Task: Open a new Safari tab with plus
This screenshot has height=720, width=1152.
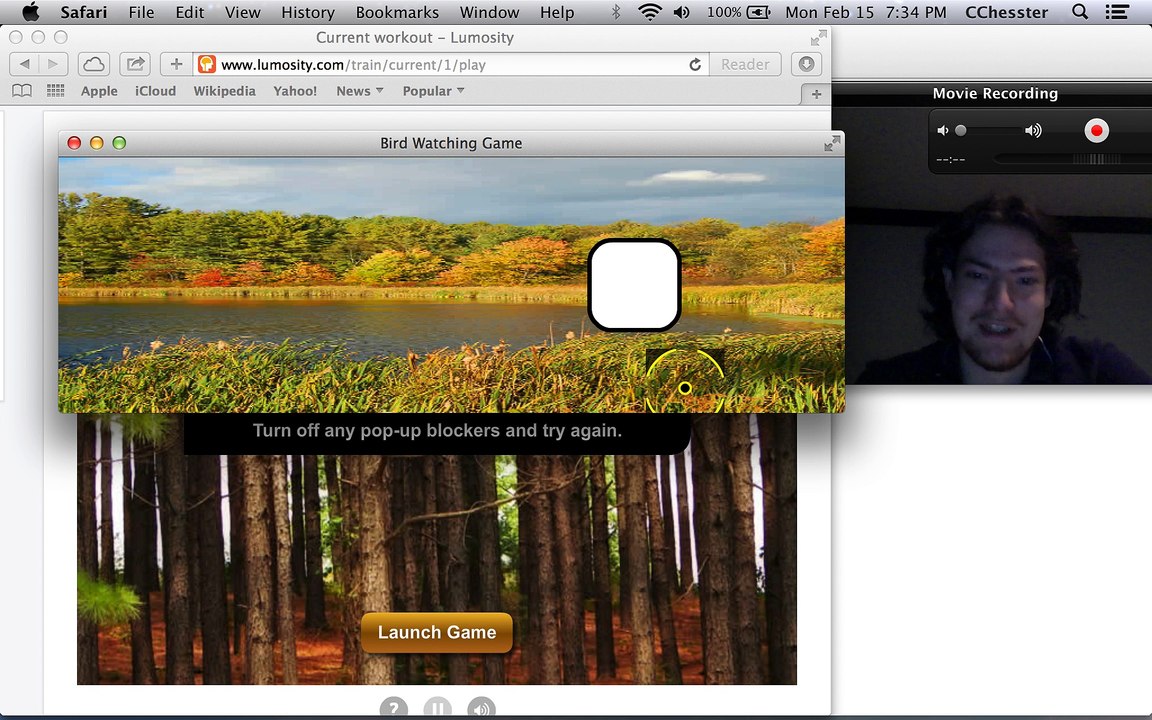Action: (816, 94)
